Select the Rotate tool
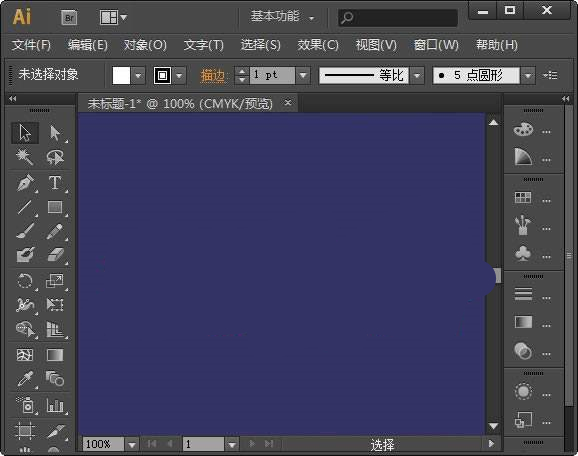Image resolution: width=578 pixels, height=456 pixels. 25,281
